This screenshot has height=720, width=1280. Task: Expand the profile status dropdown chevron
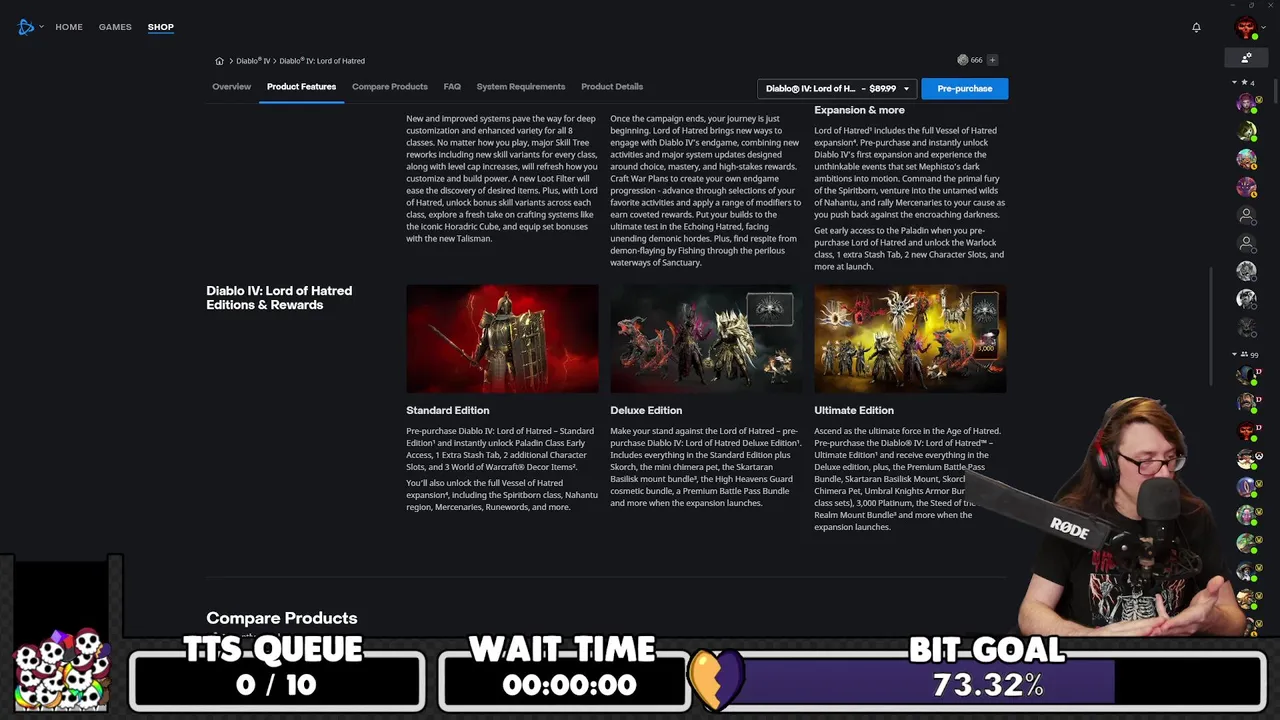(1261, 28)
